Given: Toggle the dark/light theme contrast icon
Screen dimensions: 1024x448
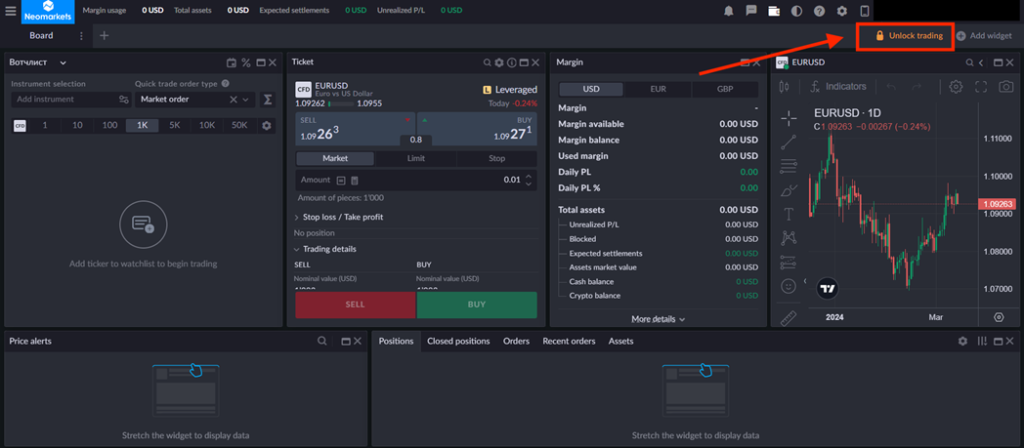Looking at the screenshot, I should click(796, 11).
